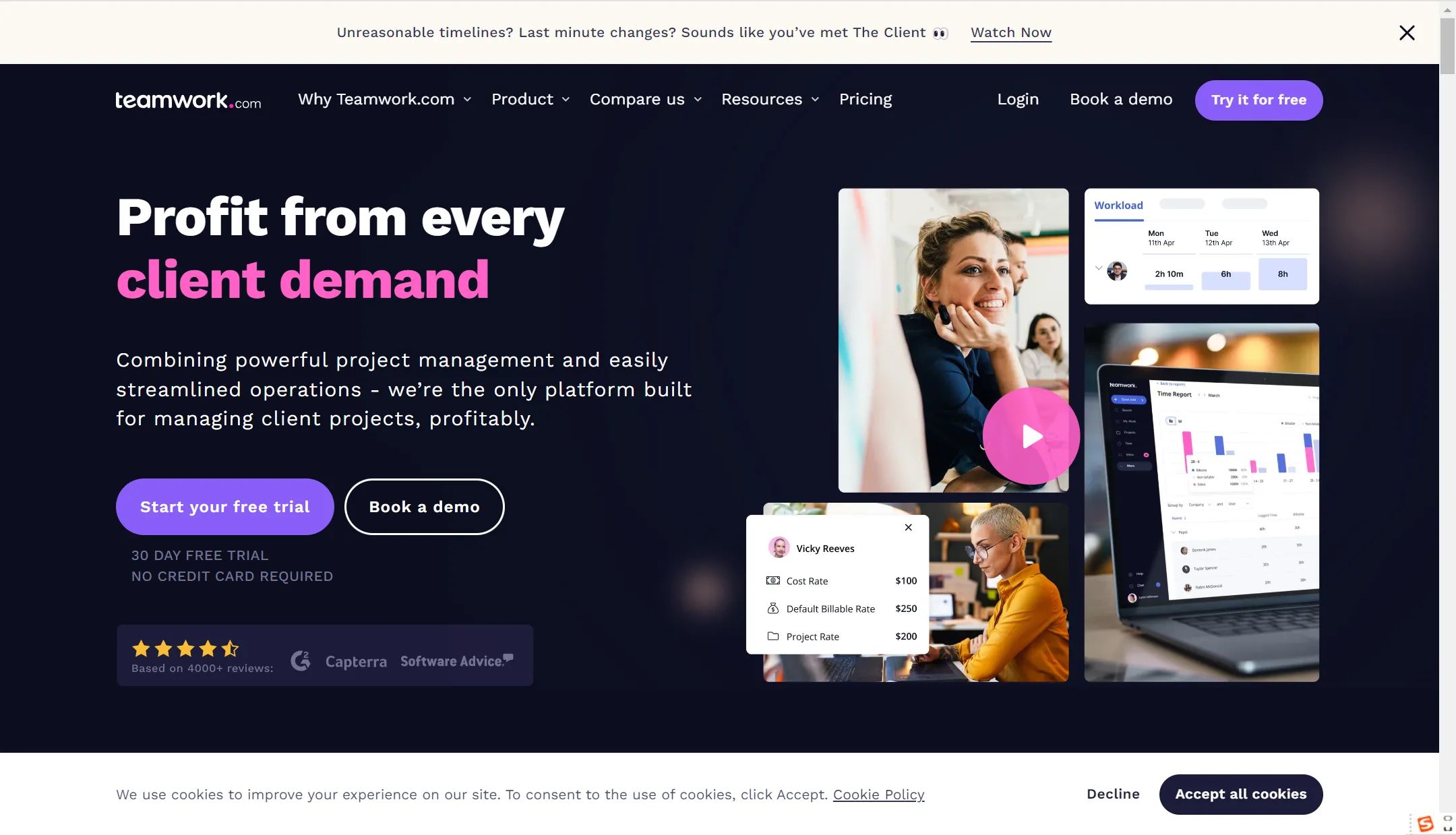This screenshot has height=835, width=1456.
Task: Click Vicky Reeves avatar icon
Action: coord(779,547)
